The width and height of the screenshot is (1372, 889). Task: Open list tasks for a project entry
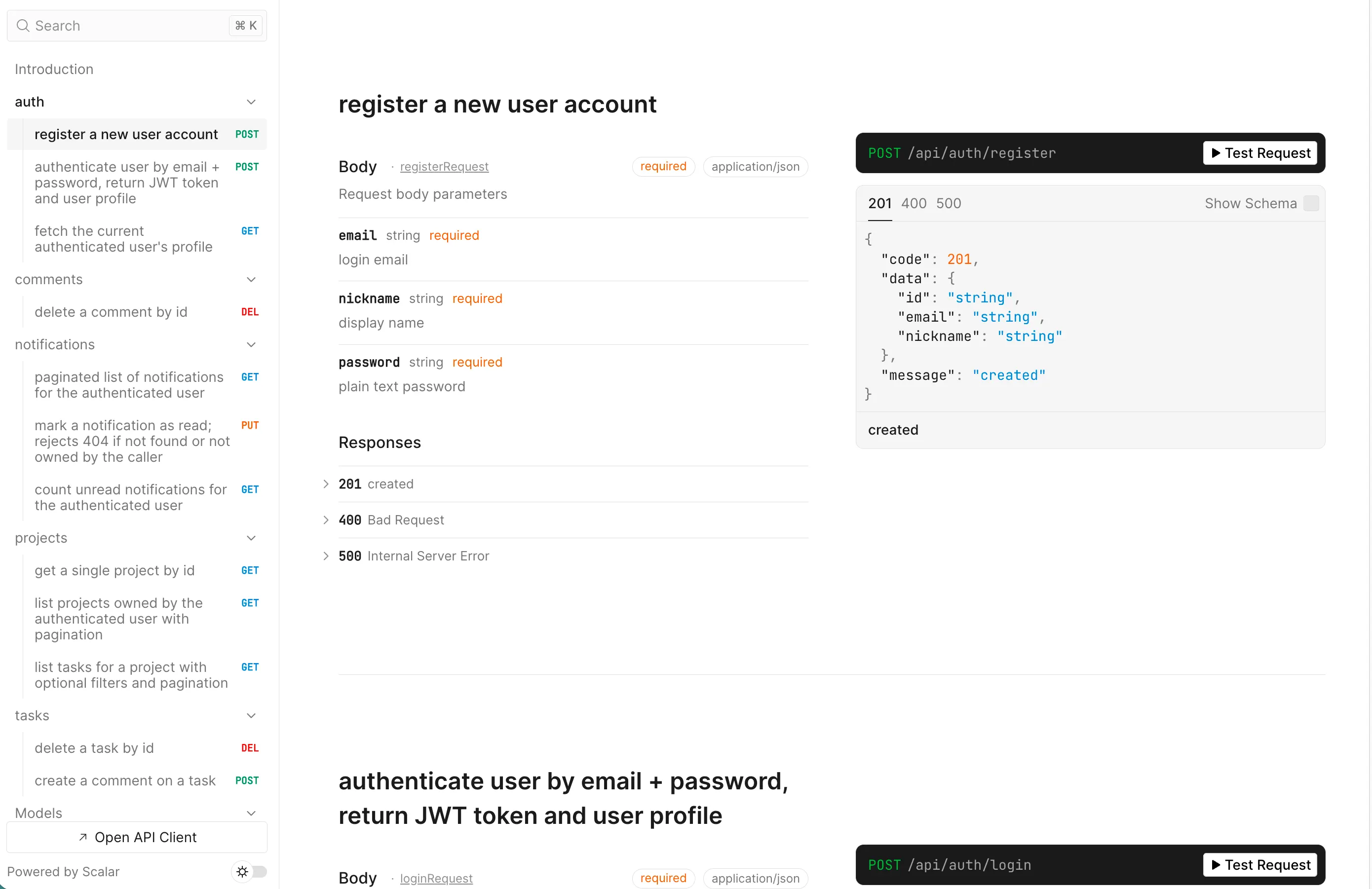coord(137,675)
